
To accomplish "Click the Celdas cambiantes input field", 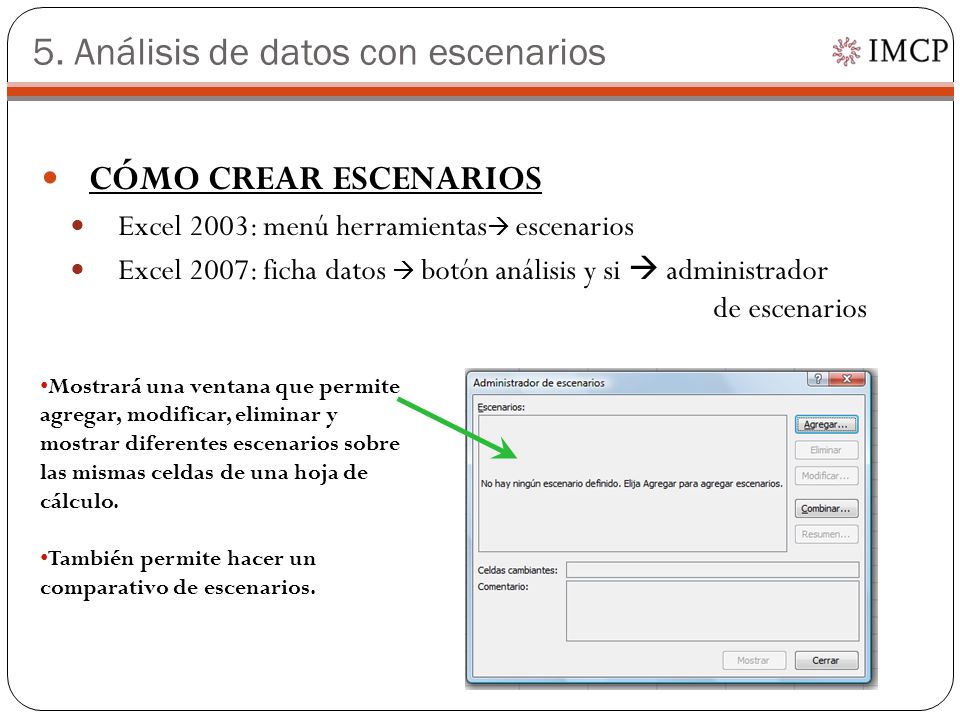I will (x=712, y=569).
